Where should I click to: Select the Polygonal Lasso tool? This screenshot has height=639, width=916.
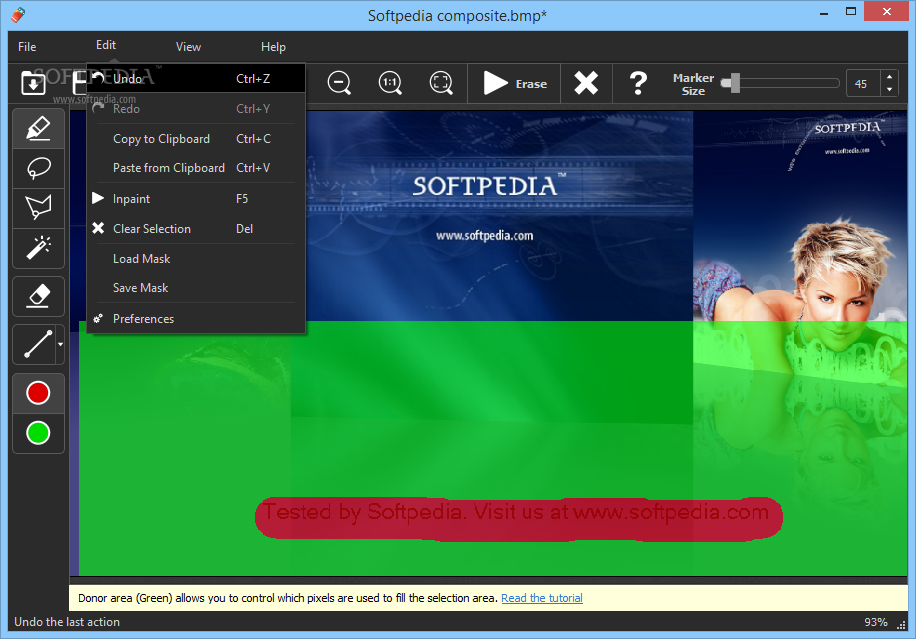click(39, 208)
